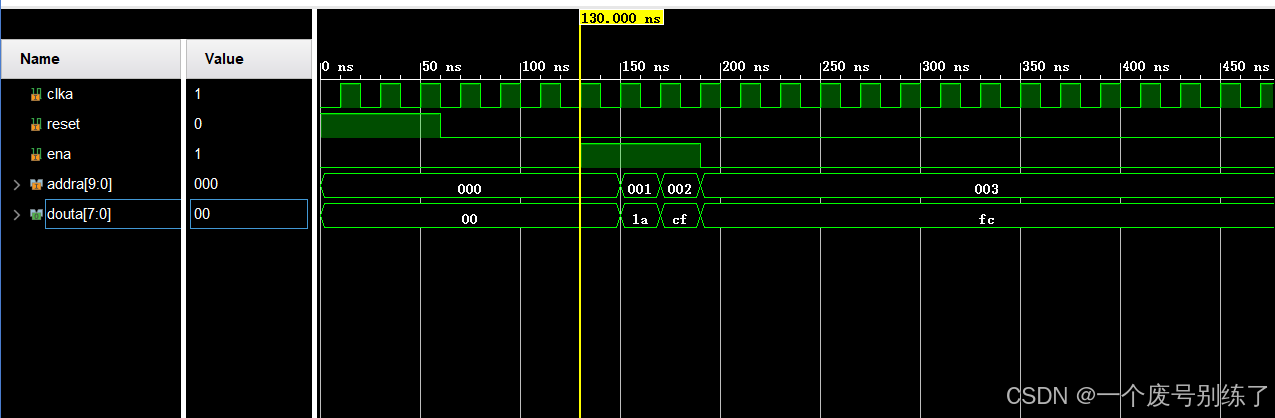The image size is (1275, 418).
Task: Click the douta waveform segment 00
Action: pos(469,218)
